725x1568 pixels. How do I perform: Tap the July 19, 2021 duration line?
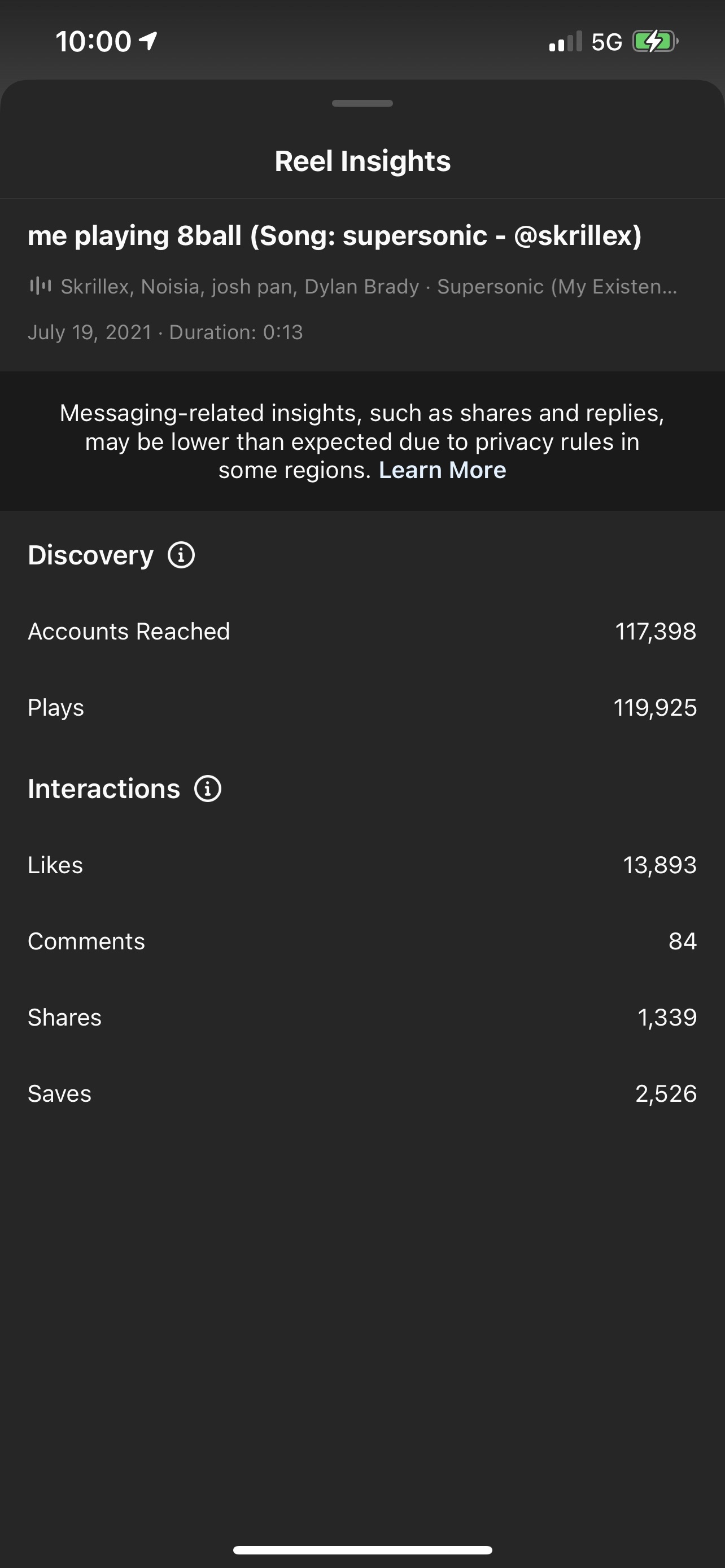tap(165, 332)
